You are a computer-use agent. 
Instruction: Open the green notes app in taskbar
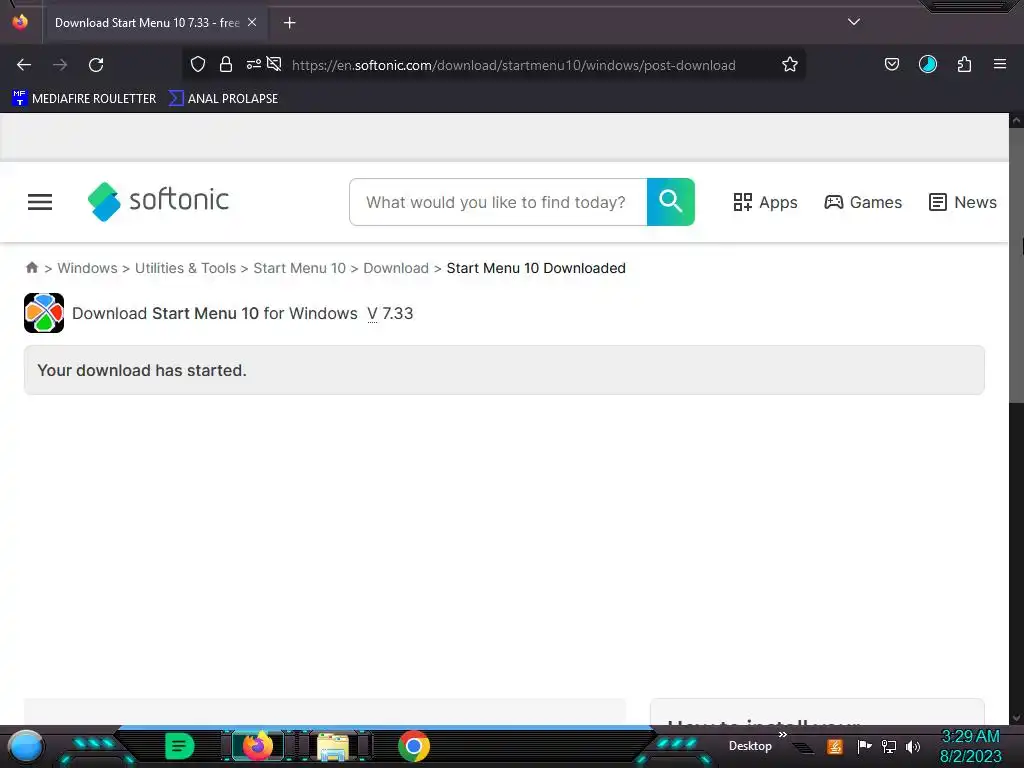pos(180,746)
